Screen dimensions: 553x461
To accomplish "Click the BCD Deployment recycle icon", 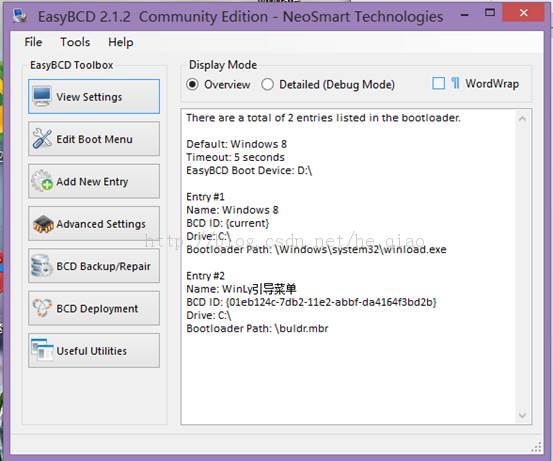I will click(x=42, y=308).
